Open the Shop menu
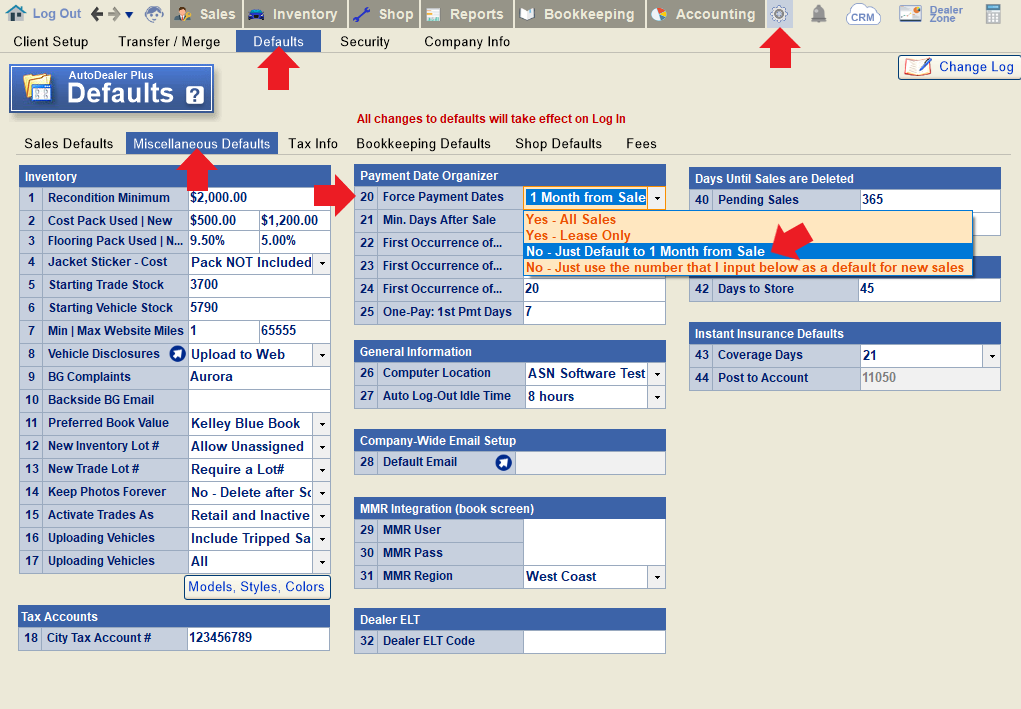Screen dimensions: 1021x709 click(384, 14)
